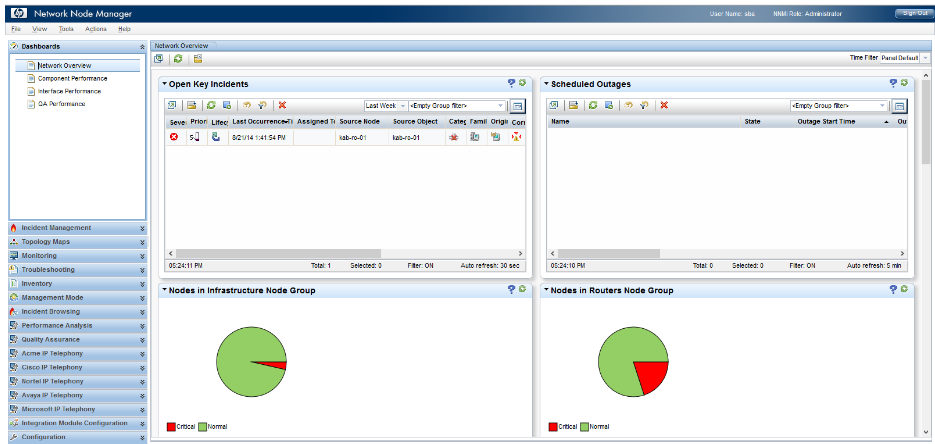This screenshot has width=935, height=444.
Task: Click the lifecycle state icon in the kab-ro-01 row
Action: [216, 137]
